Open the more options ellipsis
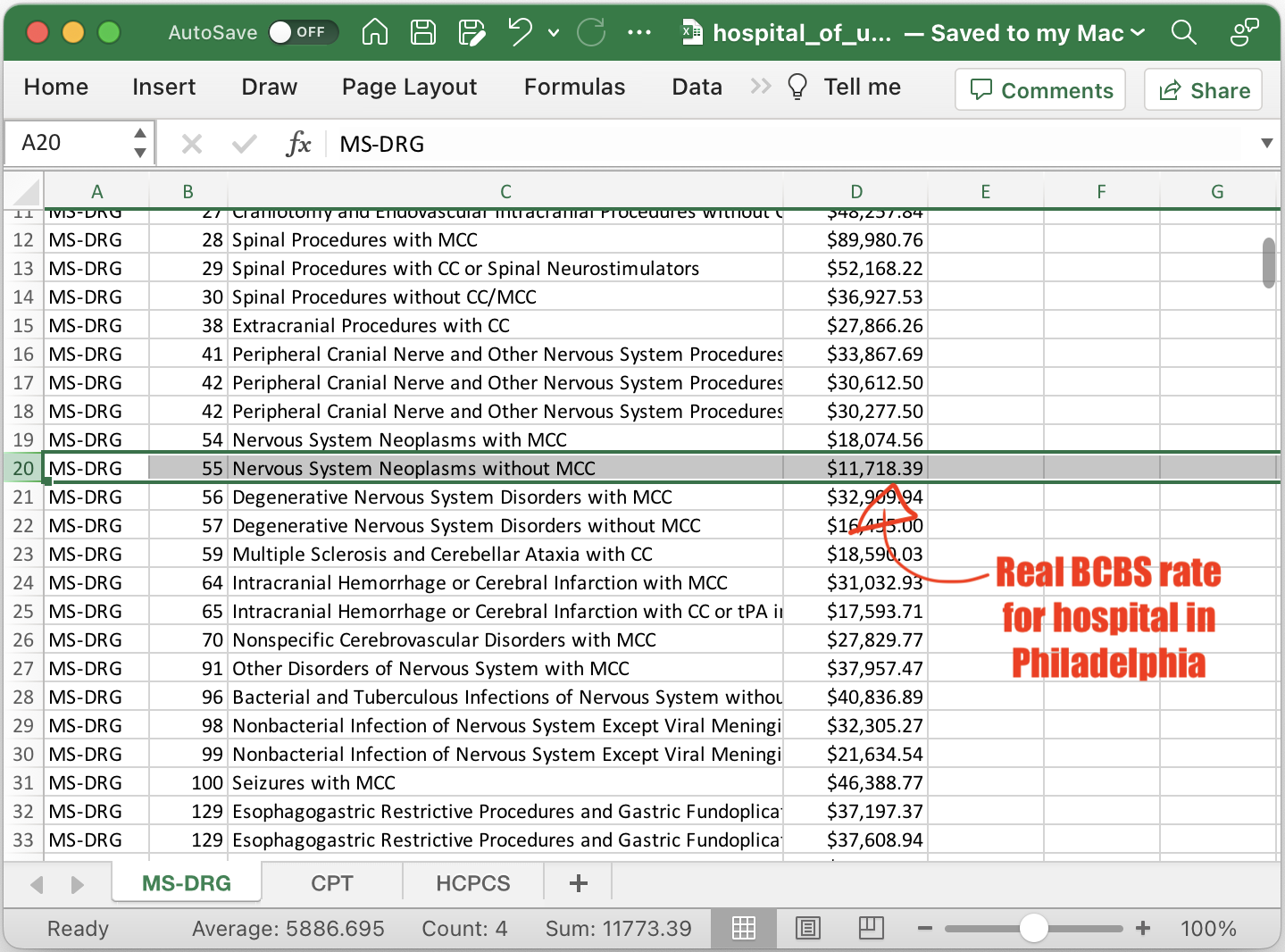This screenshot has width=1285, height=952. coord(639,32)
